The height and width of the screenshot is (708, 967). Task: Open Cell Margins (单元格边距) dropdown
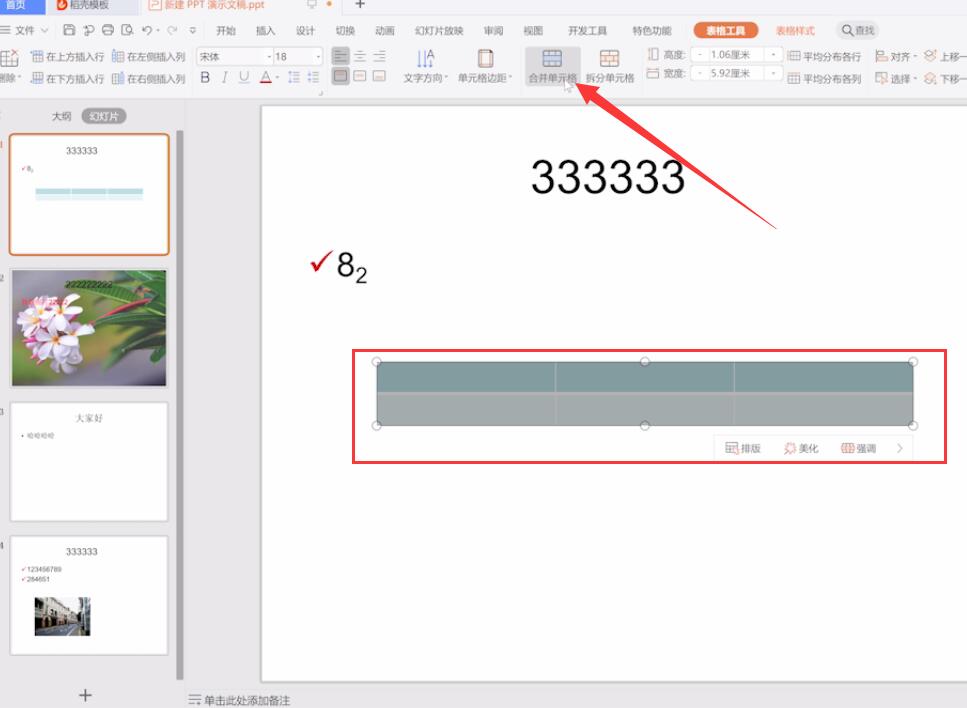pyautogui.click(x=485, y=67)
